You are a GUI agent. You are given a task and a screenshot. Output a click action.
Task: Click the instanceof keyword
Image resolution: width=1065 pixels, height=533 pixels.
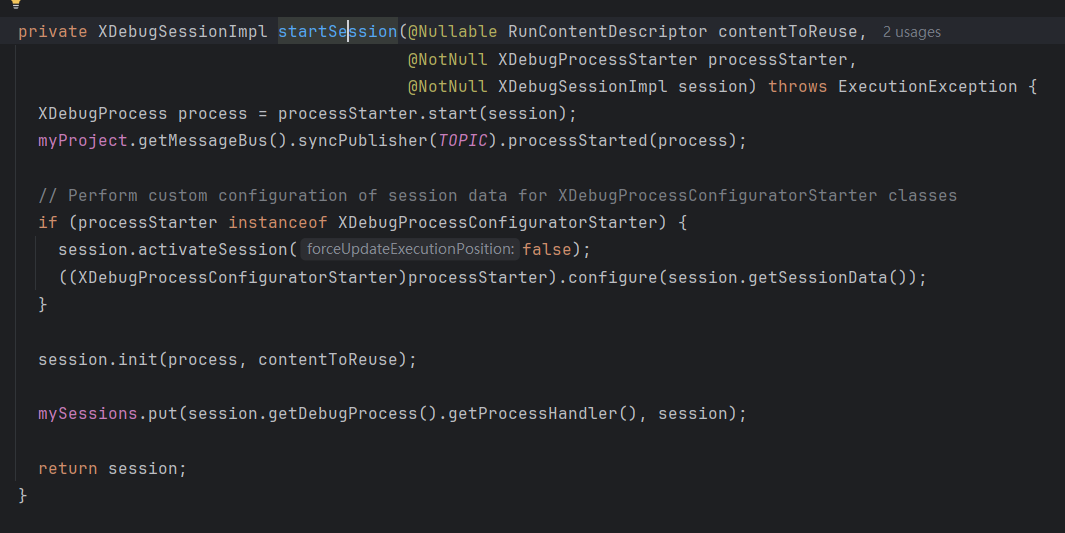pos(278,223)
